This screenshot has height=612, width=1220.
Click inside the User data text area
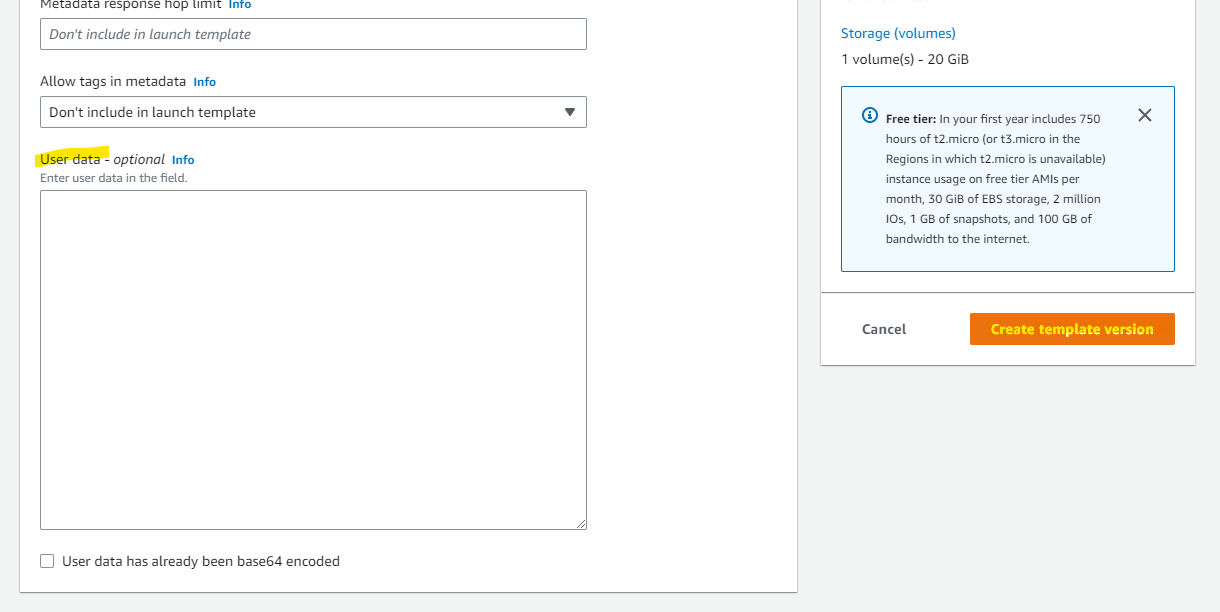coord(313,359)
